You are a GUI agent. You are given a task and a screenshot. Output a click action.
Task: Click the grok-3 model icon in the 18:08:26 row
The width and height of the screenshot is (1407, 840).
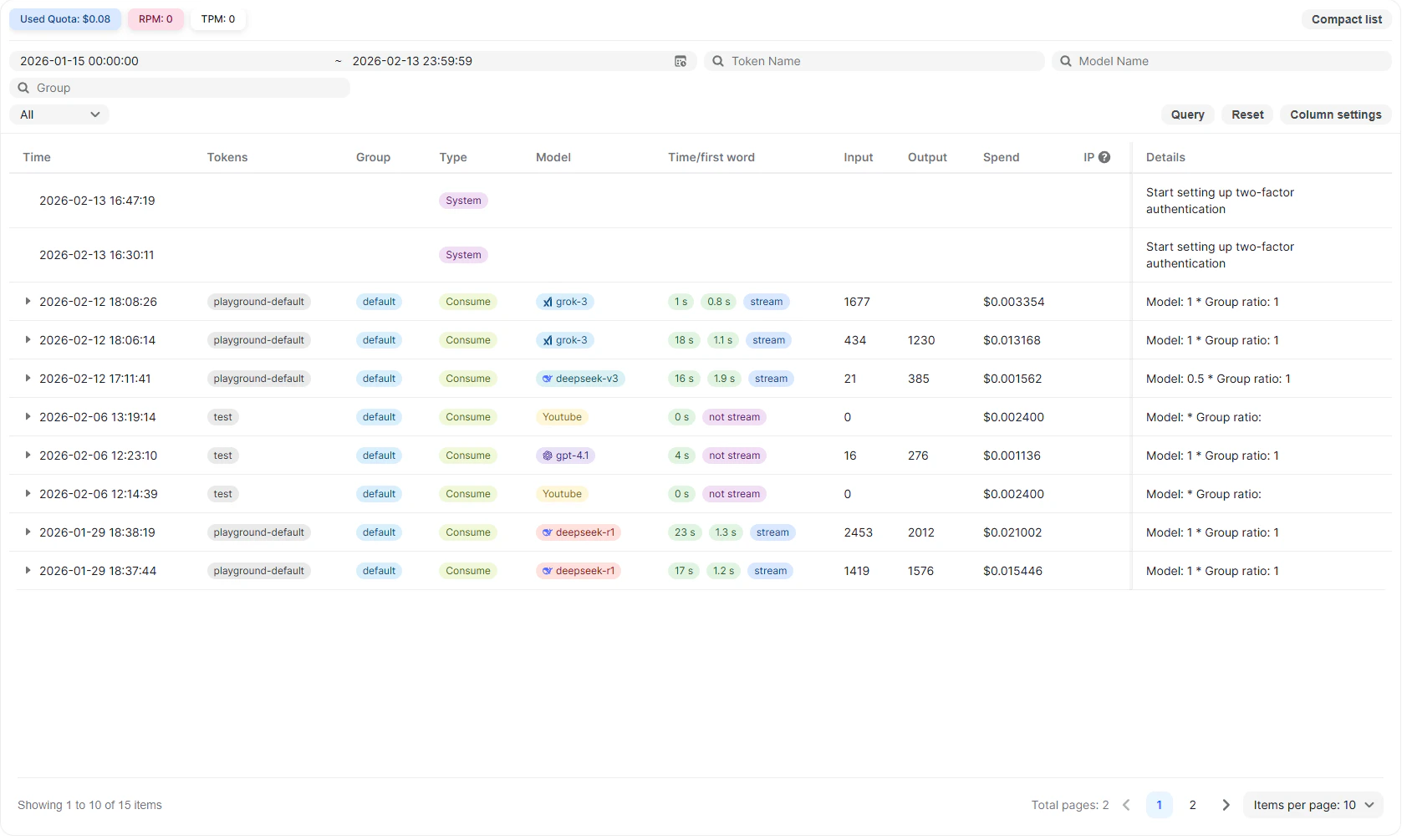pos(548,302)
